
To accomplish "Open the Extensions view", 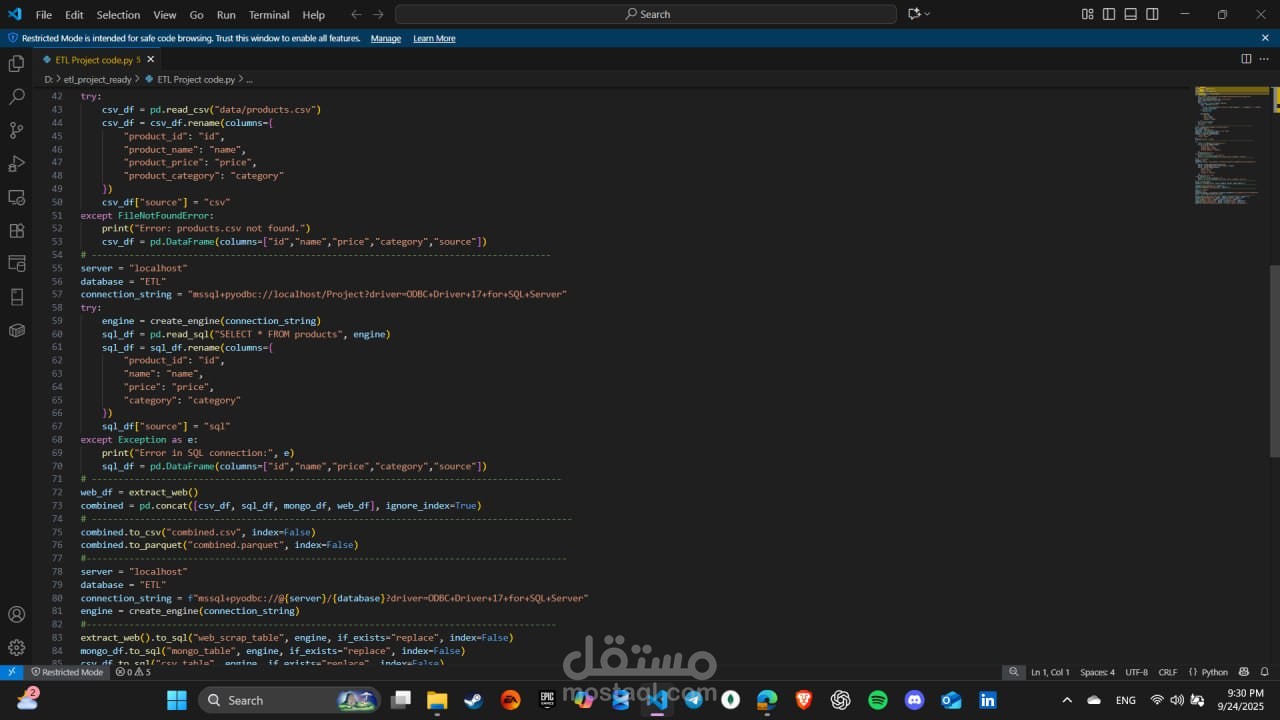I will [x=16, y=230].
